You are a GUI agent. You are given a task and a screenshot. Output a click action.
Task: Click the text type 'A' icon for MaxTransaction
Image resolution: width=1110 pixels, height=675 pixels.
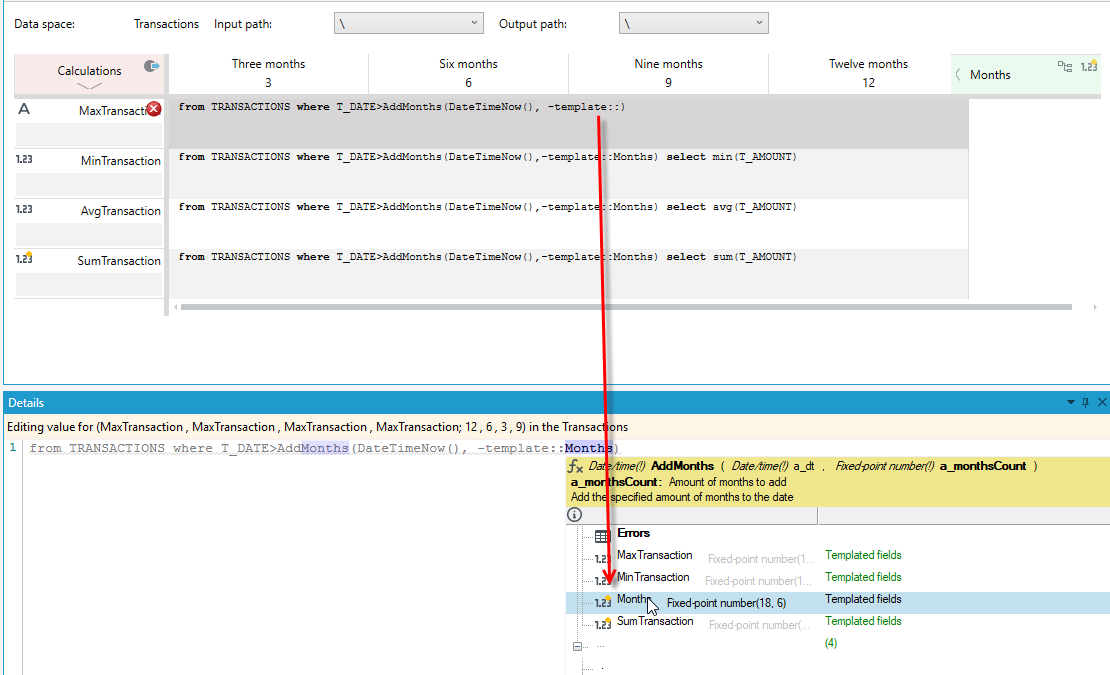24,109
